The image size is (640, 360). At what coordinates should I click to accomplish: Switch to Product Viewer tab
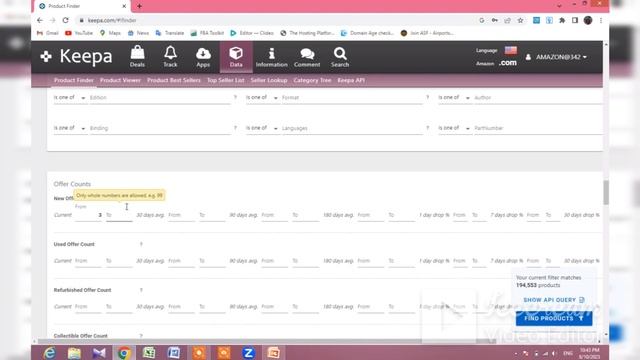point(120,80)
